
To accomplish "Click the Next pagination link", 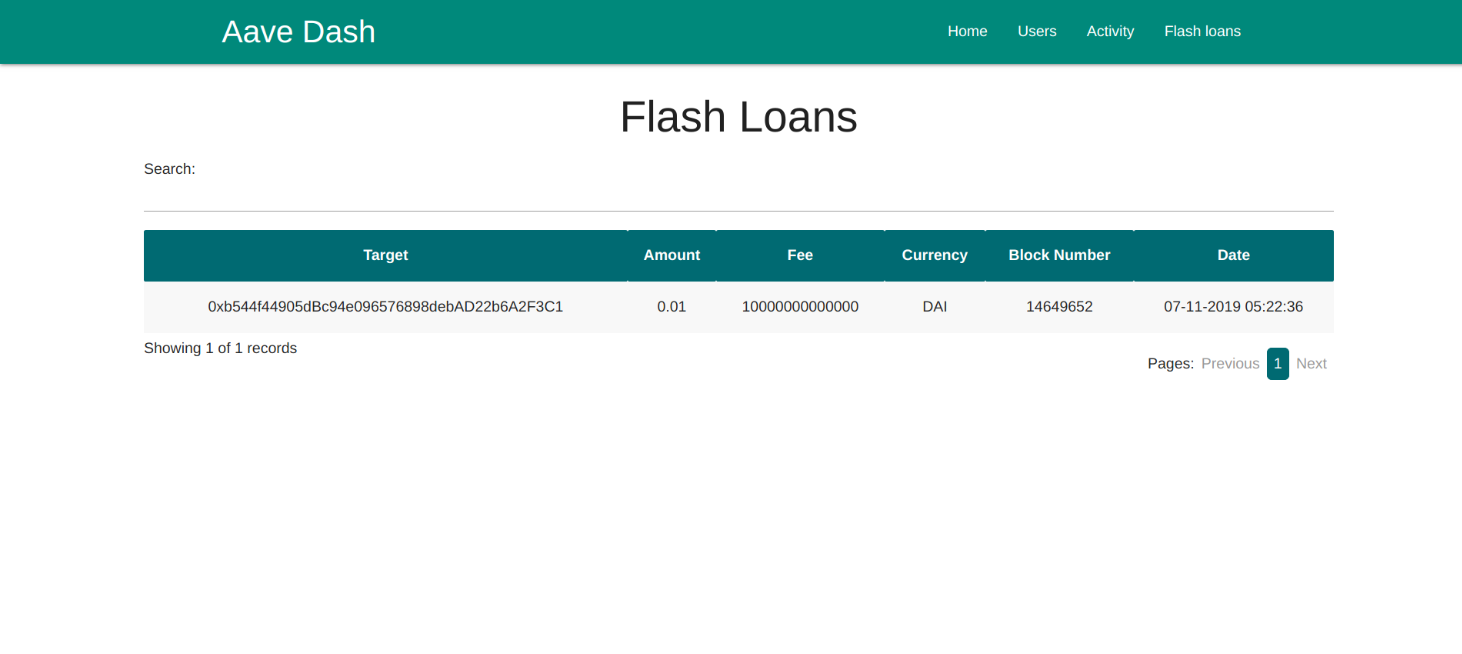I will click(x=1311, y=364).
